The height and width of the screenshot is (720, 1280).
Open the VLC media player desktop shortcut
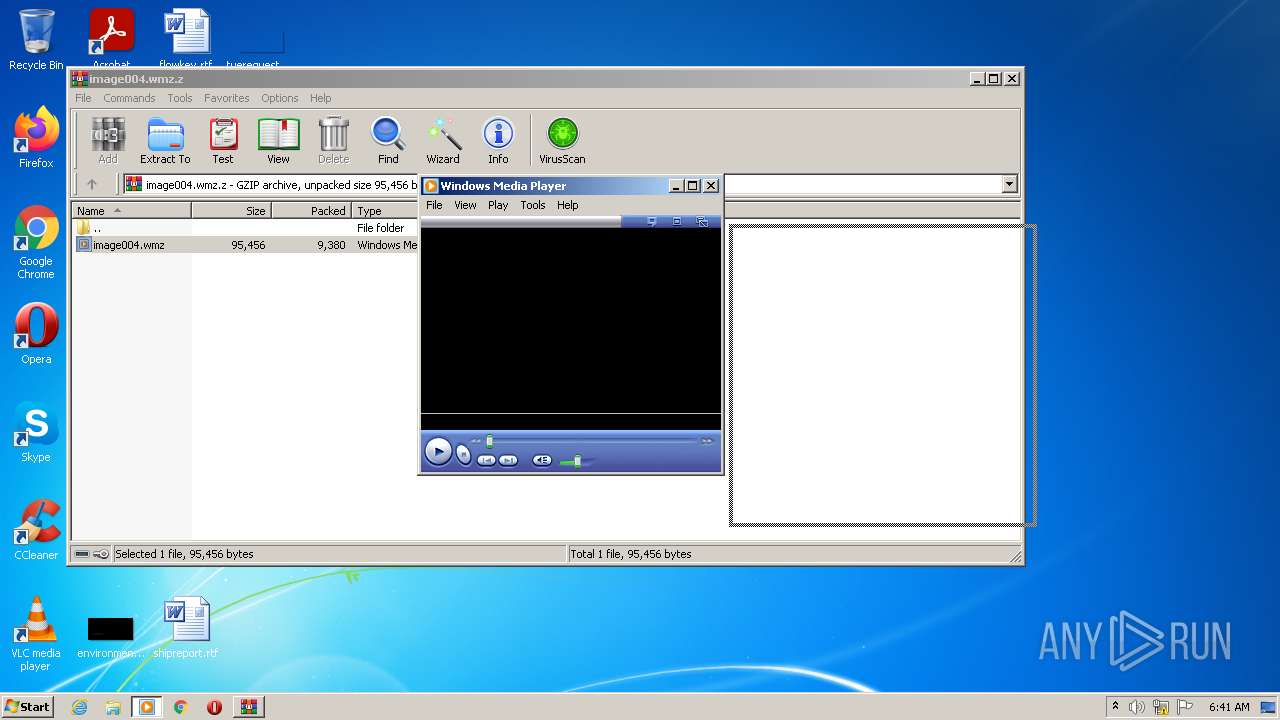pyautogui.click(x=36, y=634)
